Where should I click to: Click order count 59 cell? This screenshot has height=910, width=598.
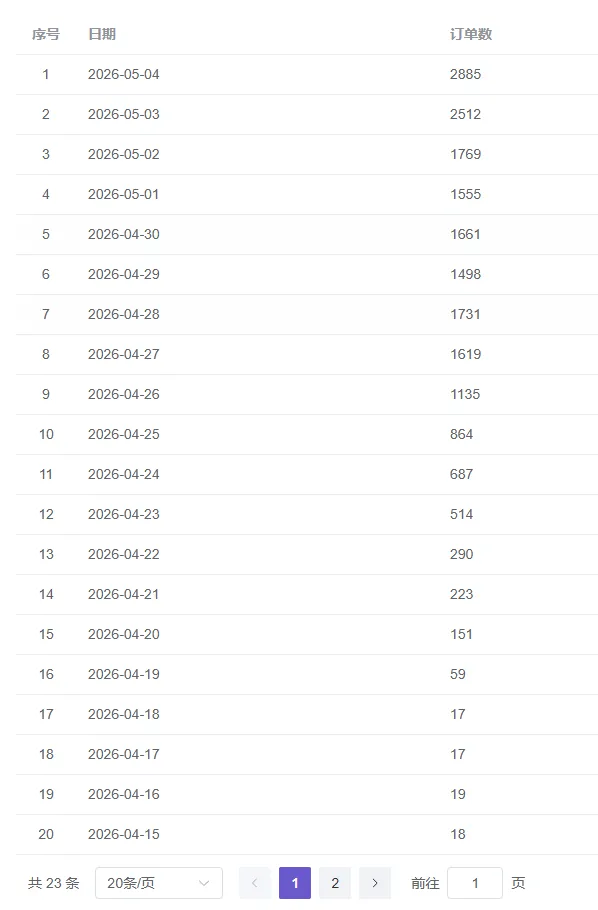coord(457,674)
